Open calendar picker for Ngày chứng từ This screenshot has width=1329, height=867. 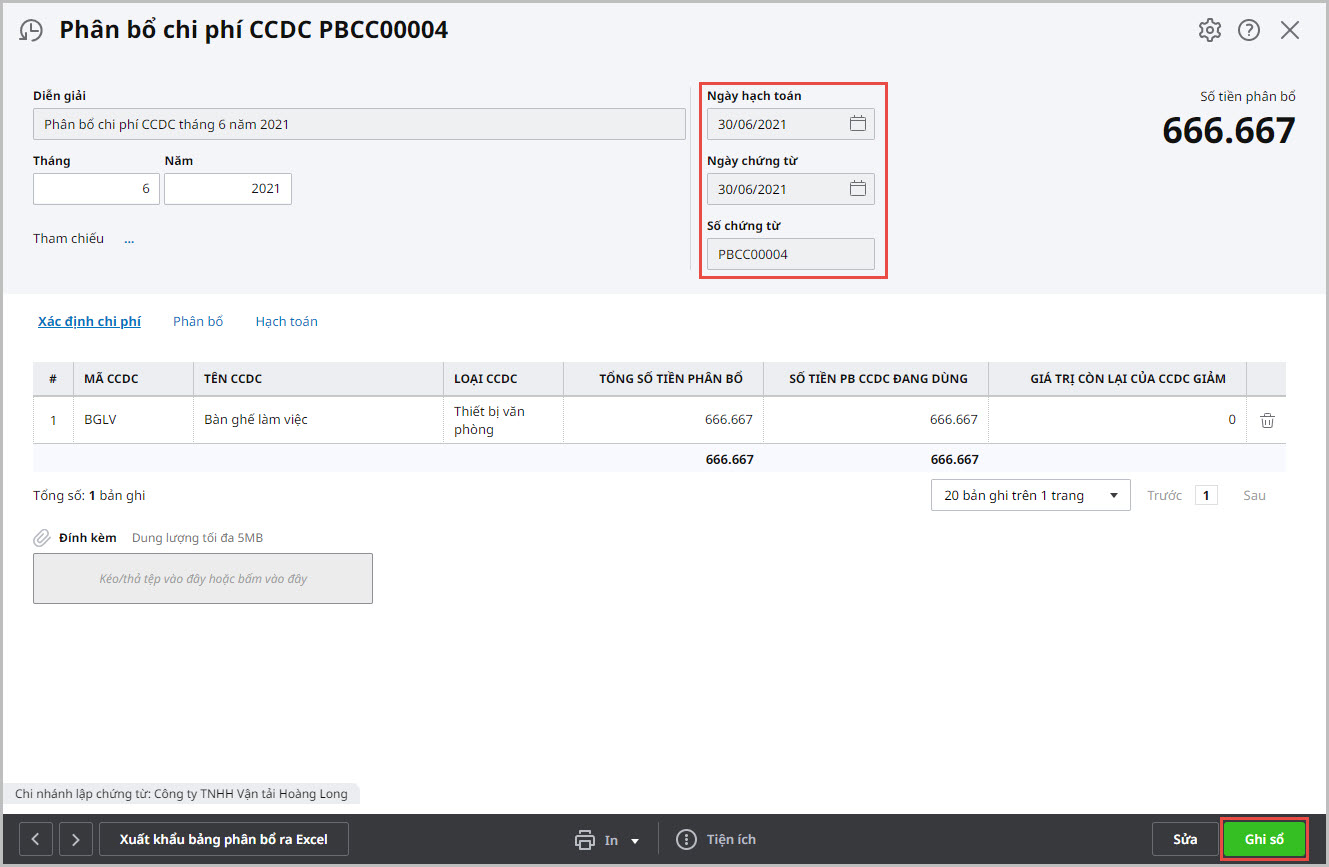857,189
